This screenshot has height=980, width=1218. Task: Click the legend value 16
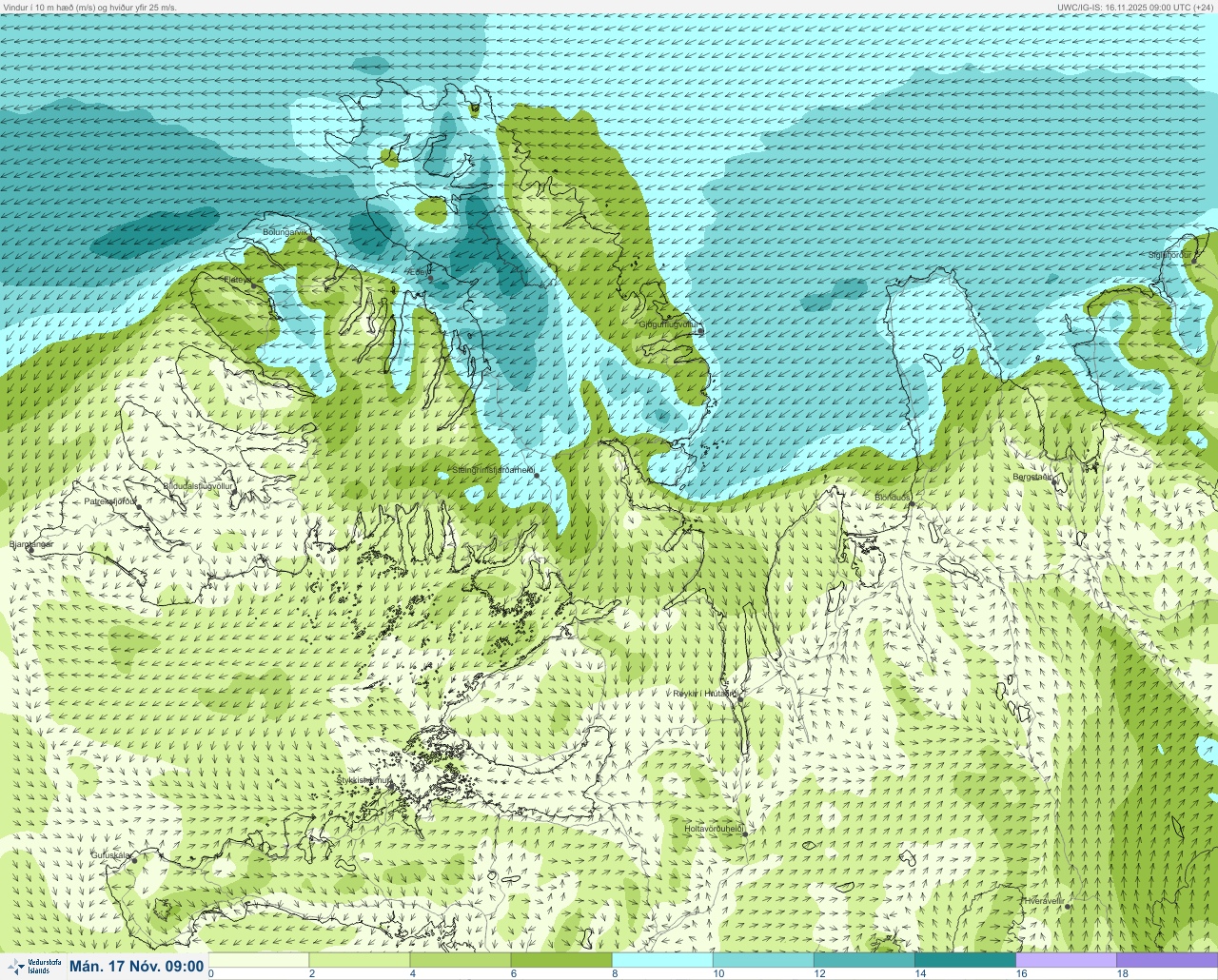(1022, 973)
